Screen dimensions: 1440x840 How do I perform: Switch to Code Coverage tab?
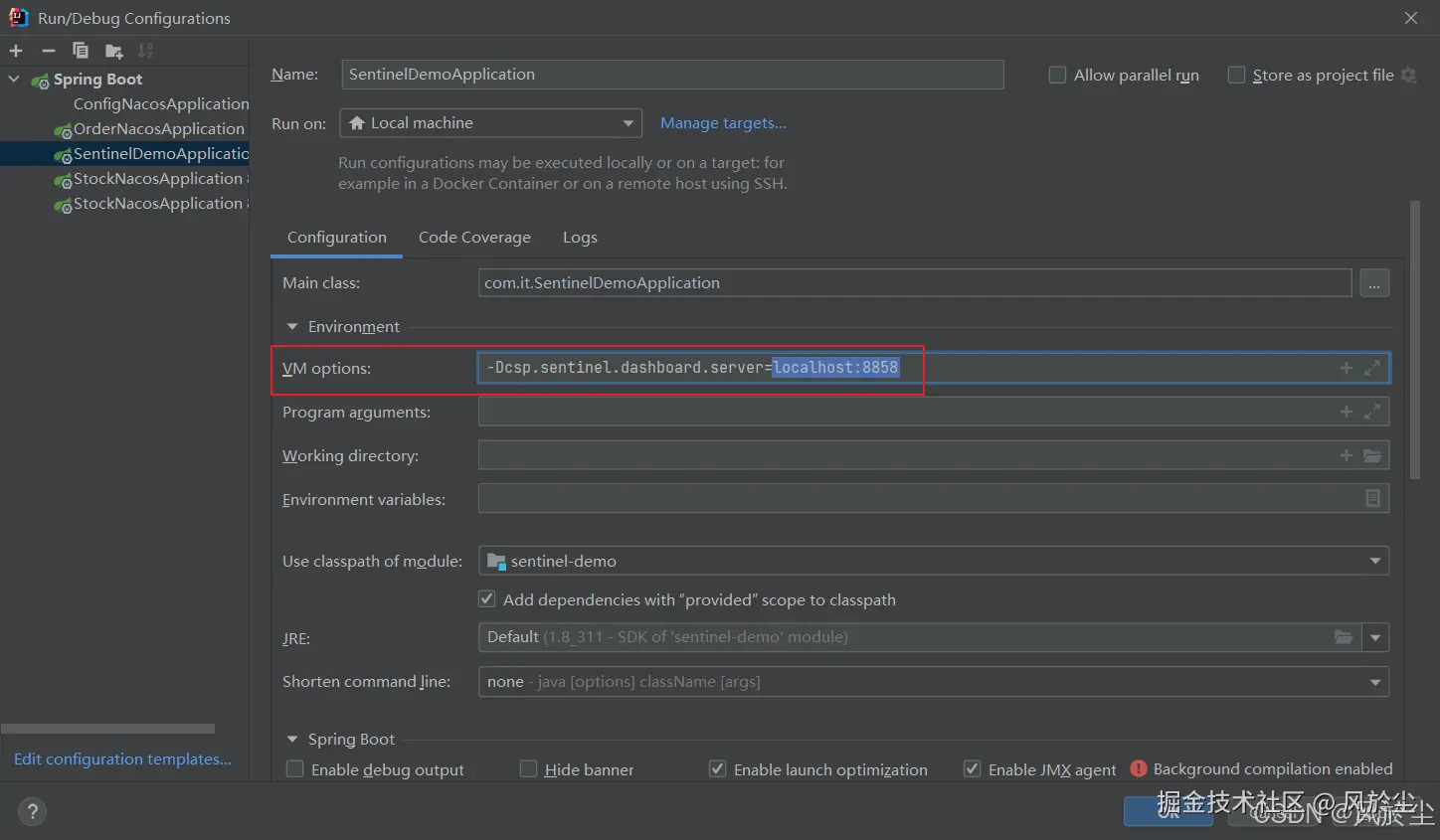(x=474, y=238)
